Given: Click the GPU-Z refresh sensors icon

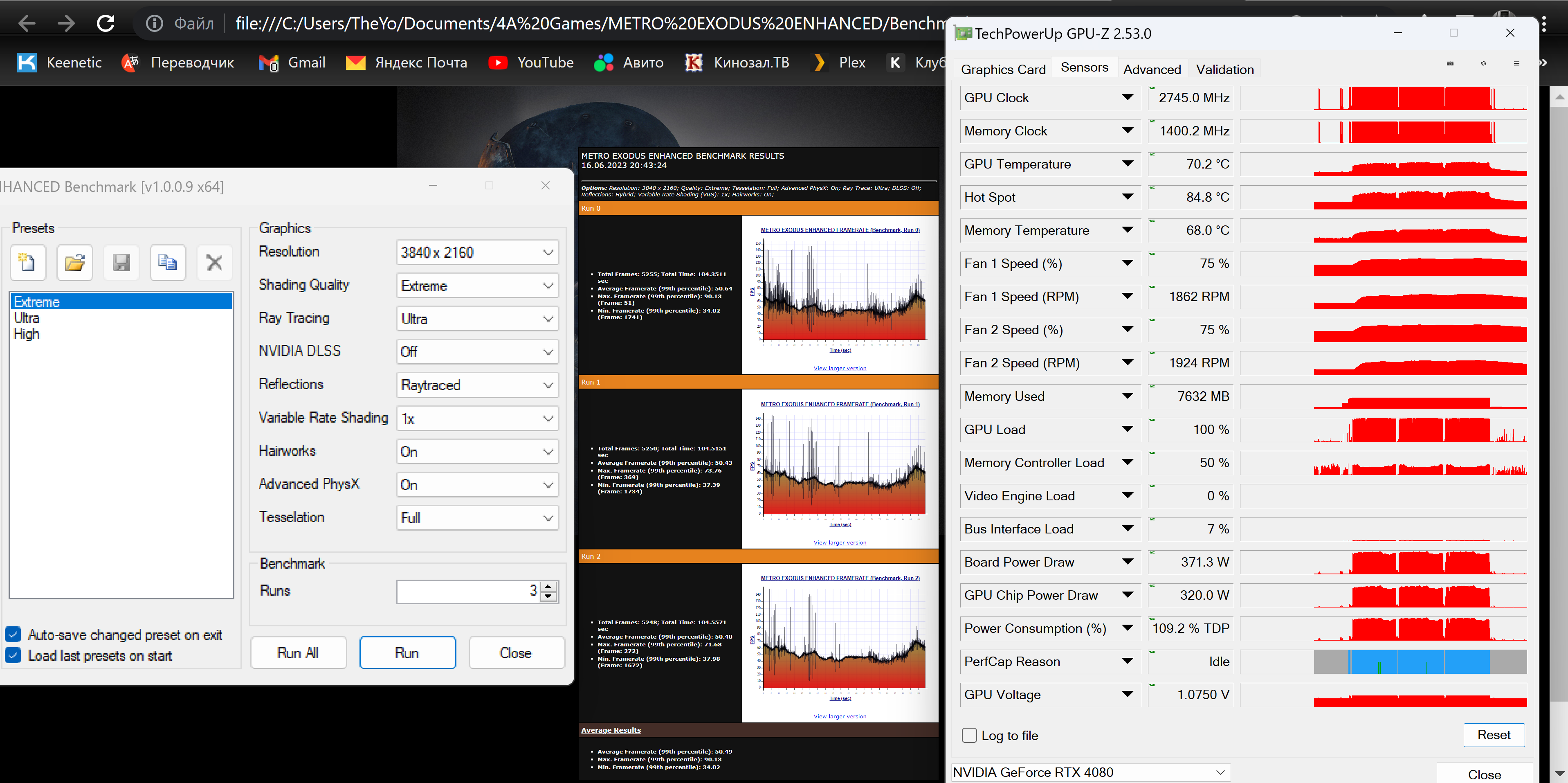Looking at the screenshot, I should click(1483, 63).
